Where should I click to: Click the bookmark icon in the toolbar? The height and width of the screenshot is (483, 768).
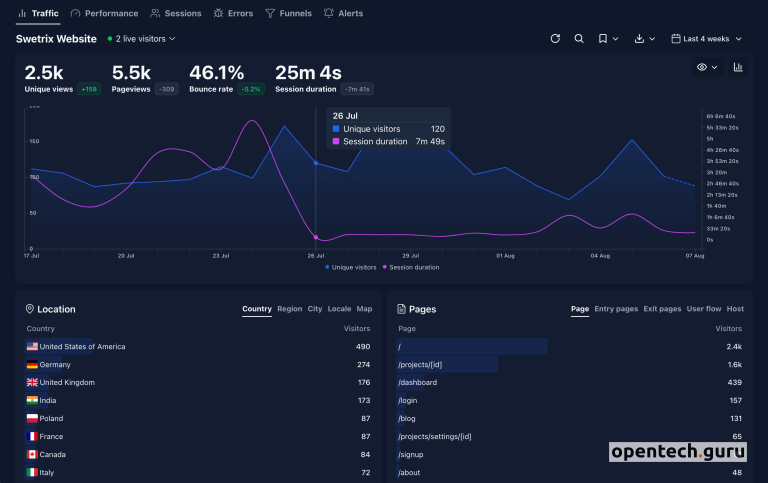603,39
